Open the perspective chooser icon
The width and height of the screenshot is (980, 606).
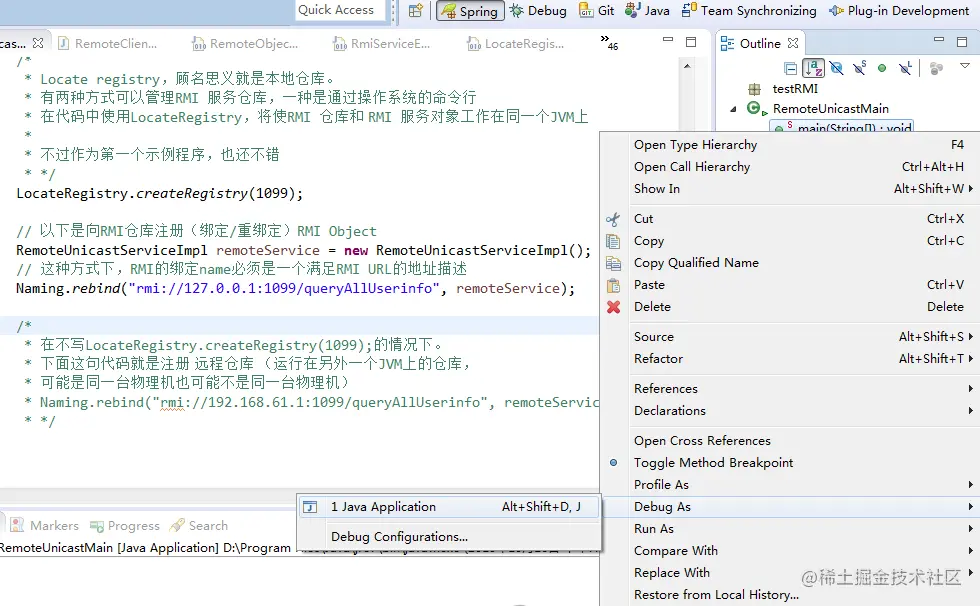tap(416, 11)
